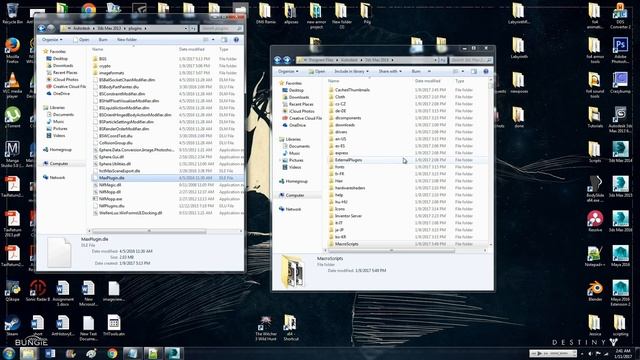640x360 pixels.
Task: Click the taskbar media player seek bar
Action: click(559, 353)
